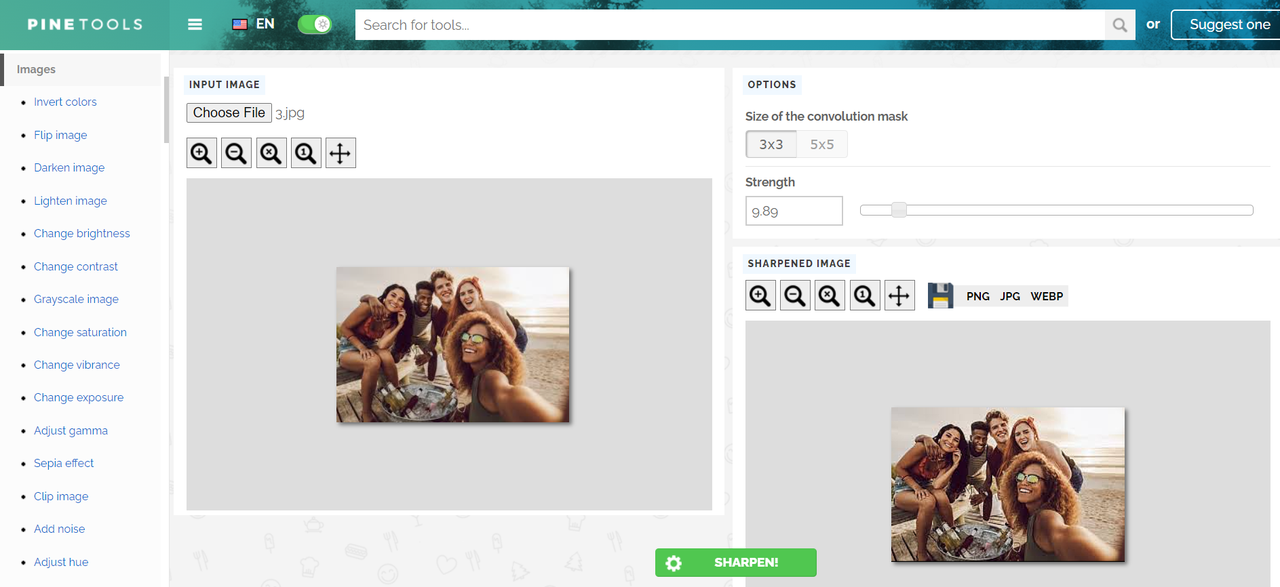Open the Sepia effect tool
The image size is (1280, 587).
tap(64, 463)
